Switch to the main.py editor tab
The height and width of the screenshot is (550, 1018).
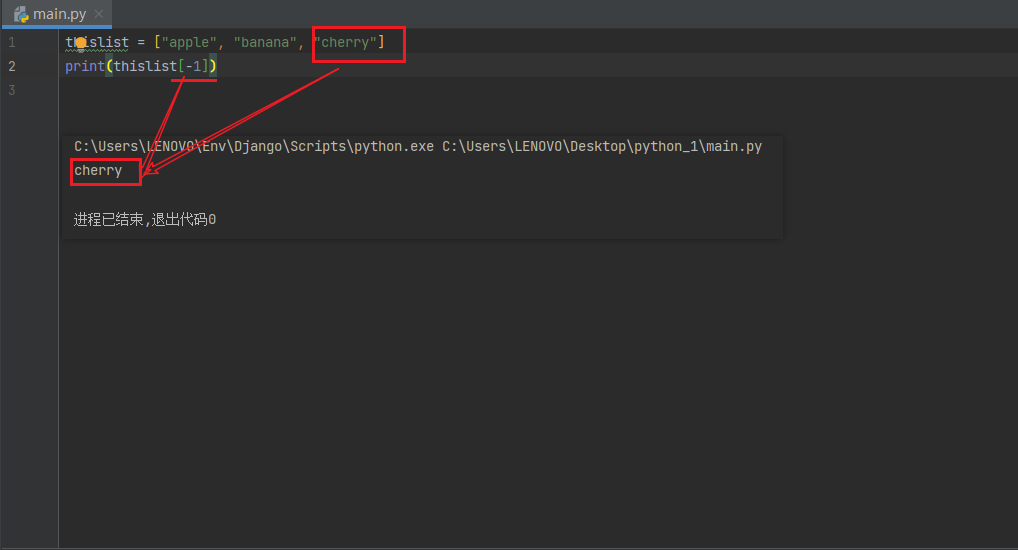click(x=57, y=14)
